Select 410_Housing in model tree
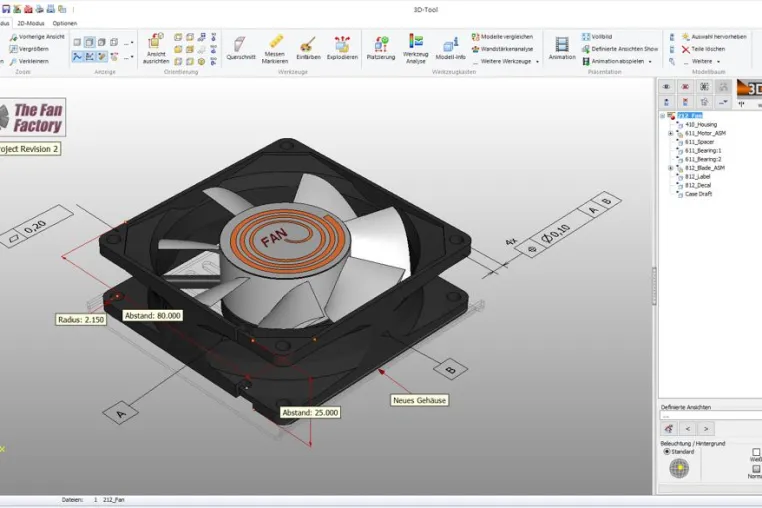This screenshot has width=762, height=508. [x=701, y=124]
